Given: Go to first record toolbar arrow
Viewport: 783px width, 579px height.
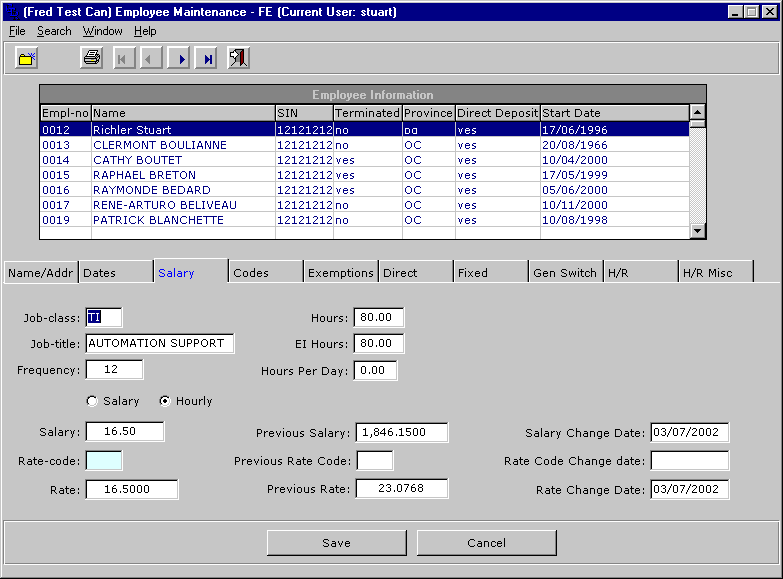Looking at the screenshot, I should coord(122,58).
